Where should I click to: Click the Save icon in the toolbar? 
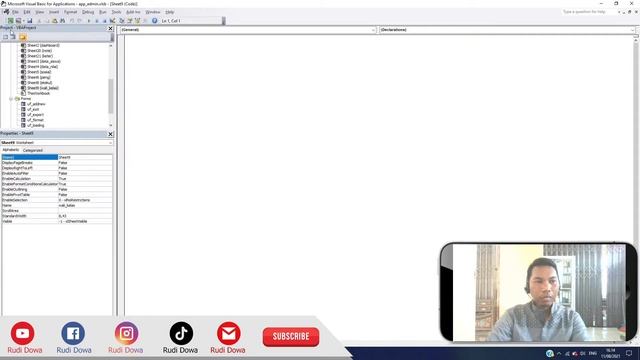pos(29,20)
